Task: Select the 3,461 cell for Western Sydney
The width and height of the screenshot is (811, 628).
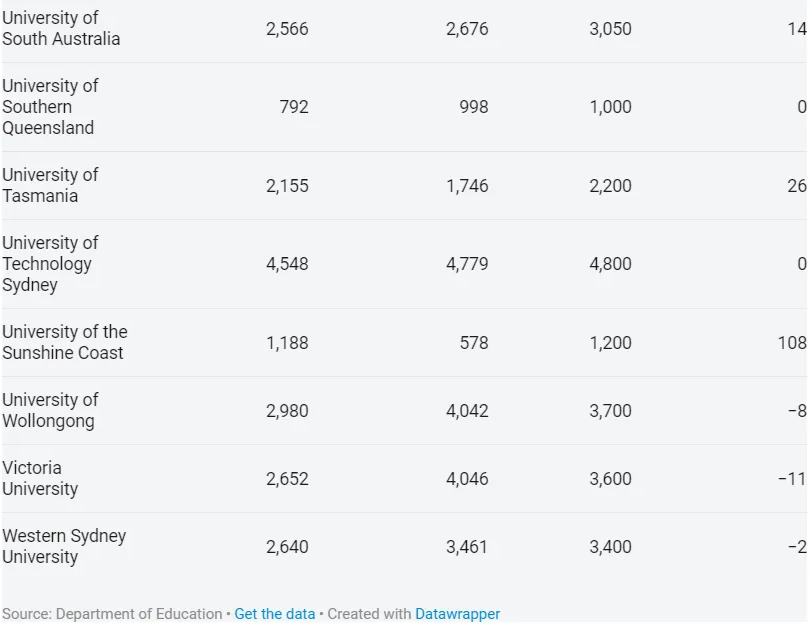Action: 467,547
